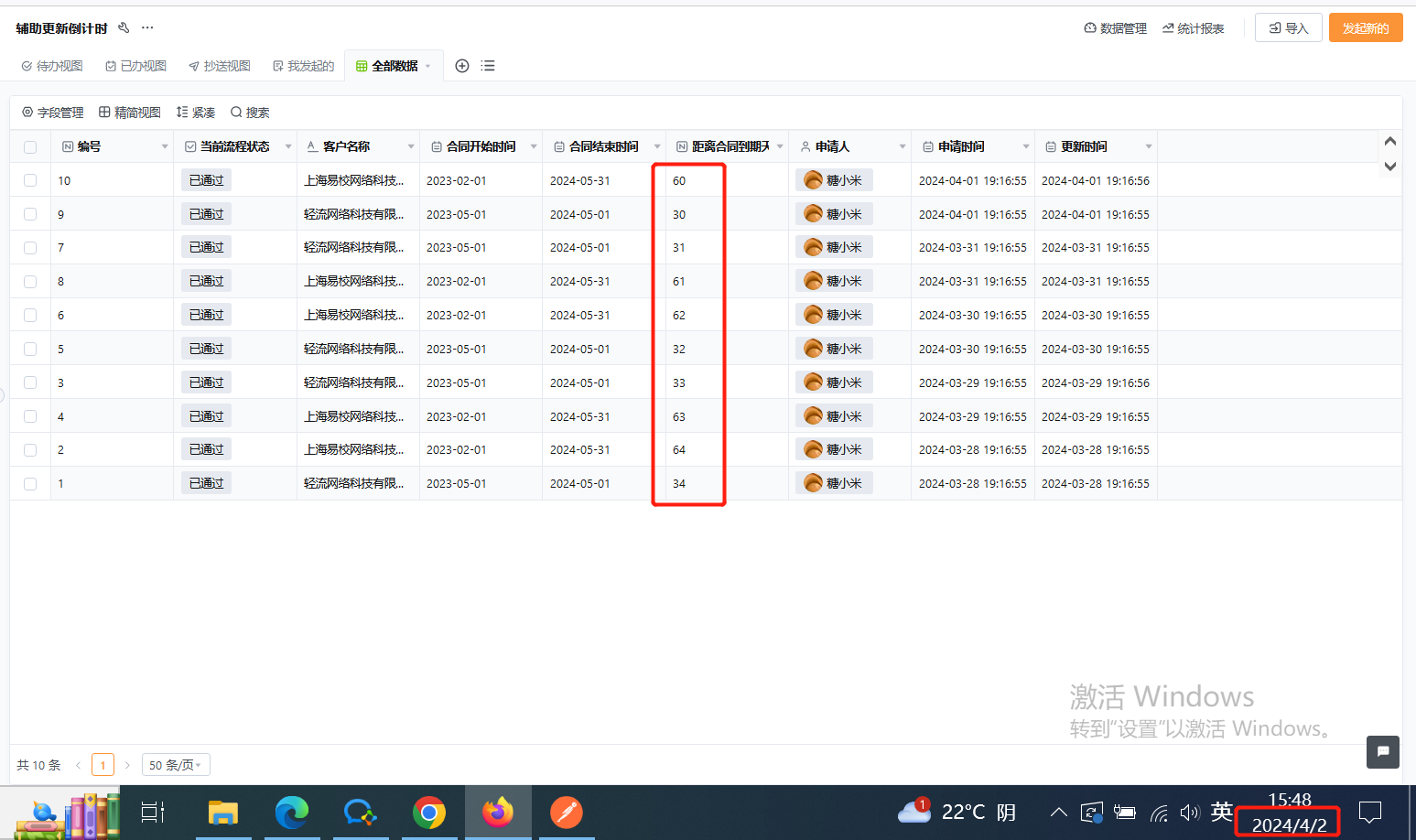Click the next page arrow

[x=127, y=765]
